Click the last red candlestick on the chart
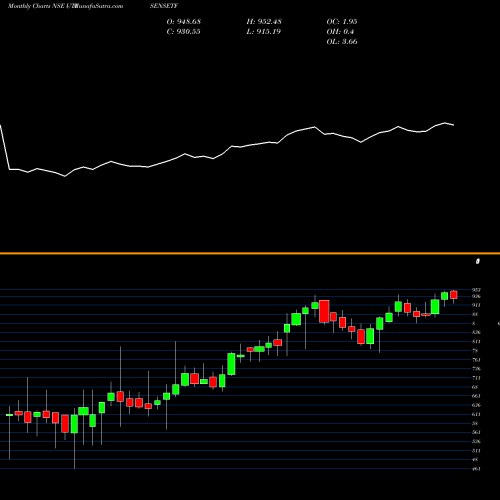The image size is (500, 500). point(454,295)
